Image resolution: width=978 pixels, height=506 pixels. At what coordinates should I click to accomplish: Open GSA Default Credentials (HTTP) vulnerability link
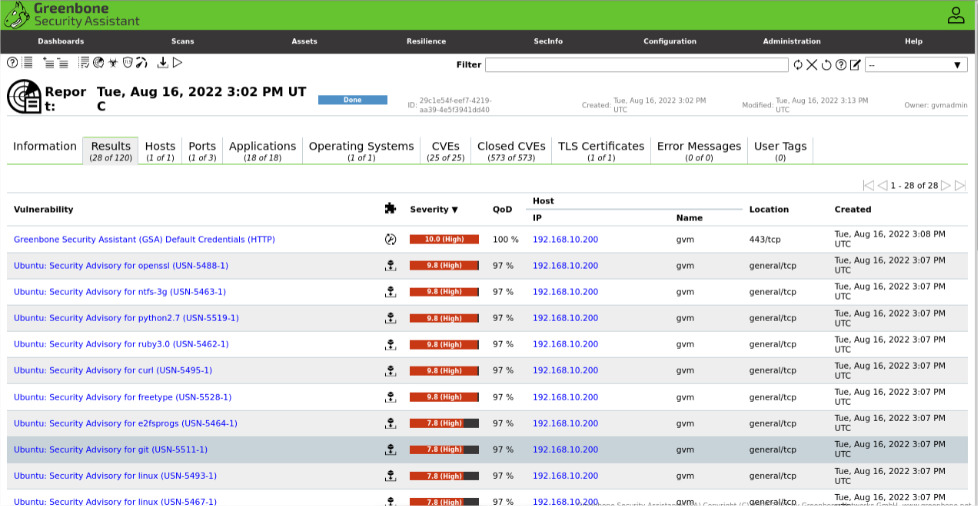(144, 239)
